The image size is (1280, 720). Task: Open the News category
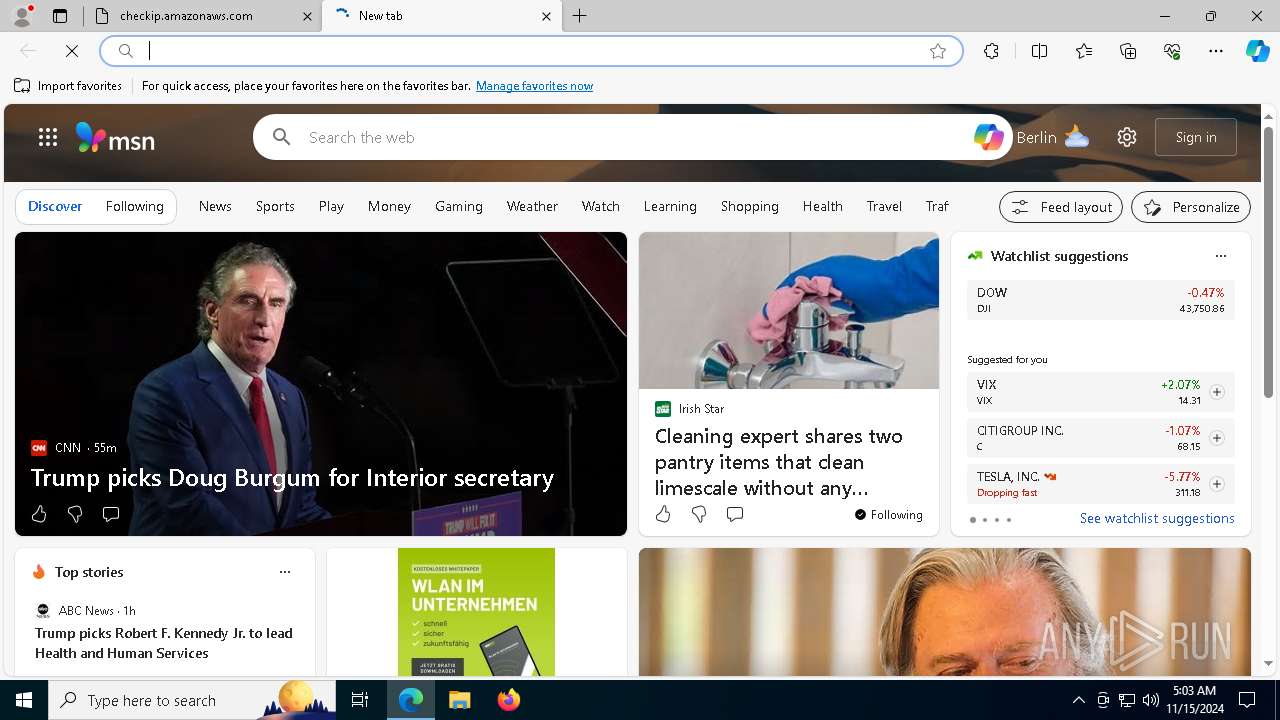[x=215, y=206]
